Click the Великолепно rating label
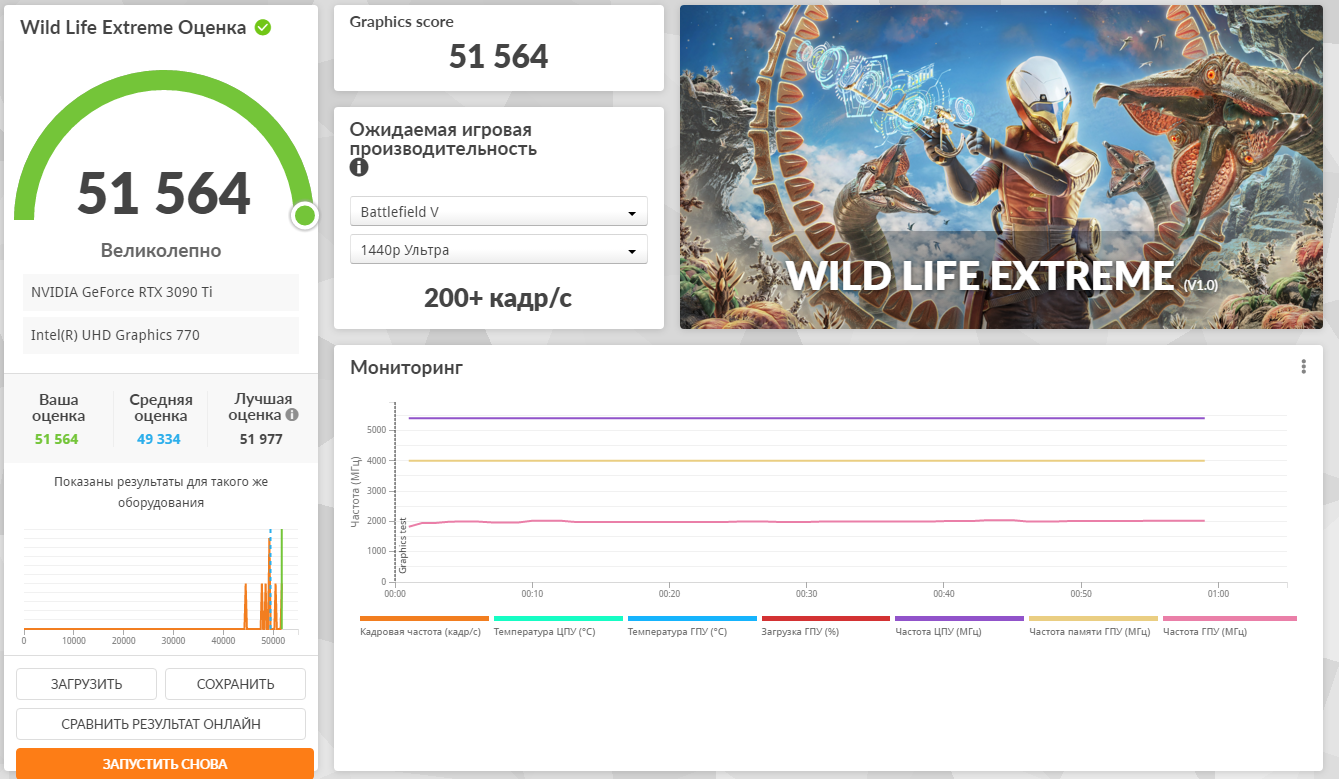The image size is (1339, 779). tap(161, 250)
